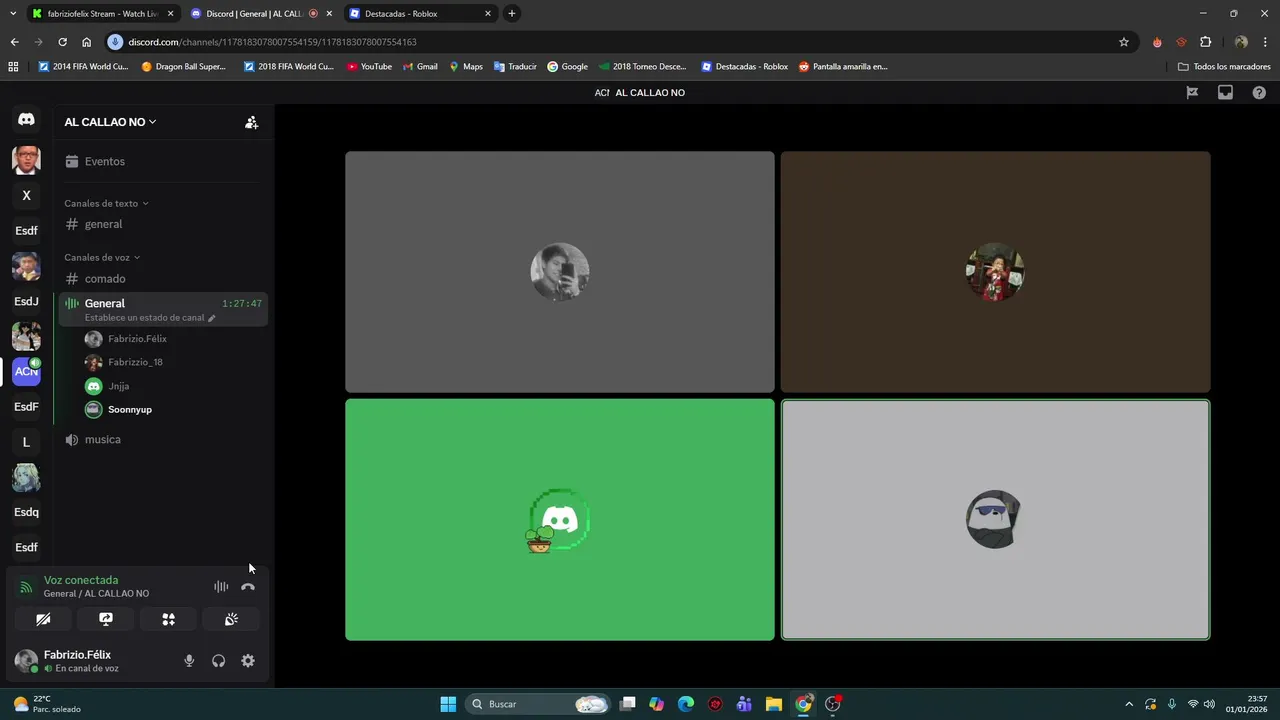This screenshot has width=1280, height=720.
Task: Open Discord direct messages home icon
Action: [x=26, y=119]
